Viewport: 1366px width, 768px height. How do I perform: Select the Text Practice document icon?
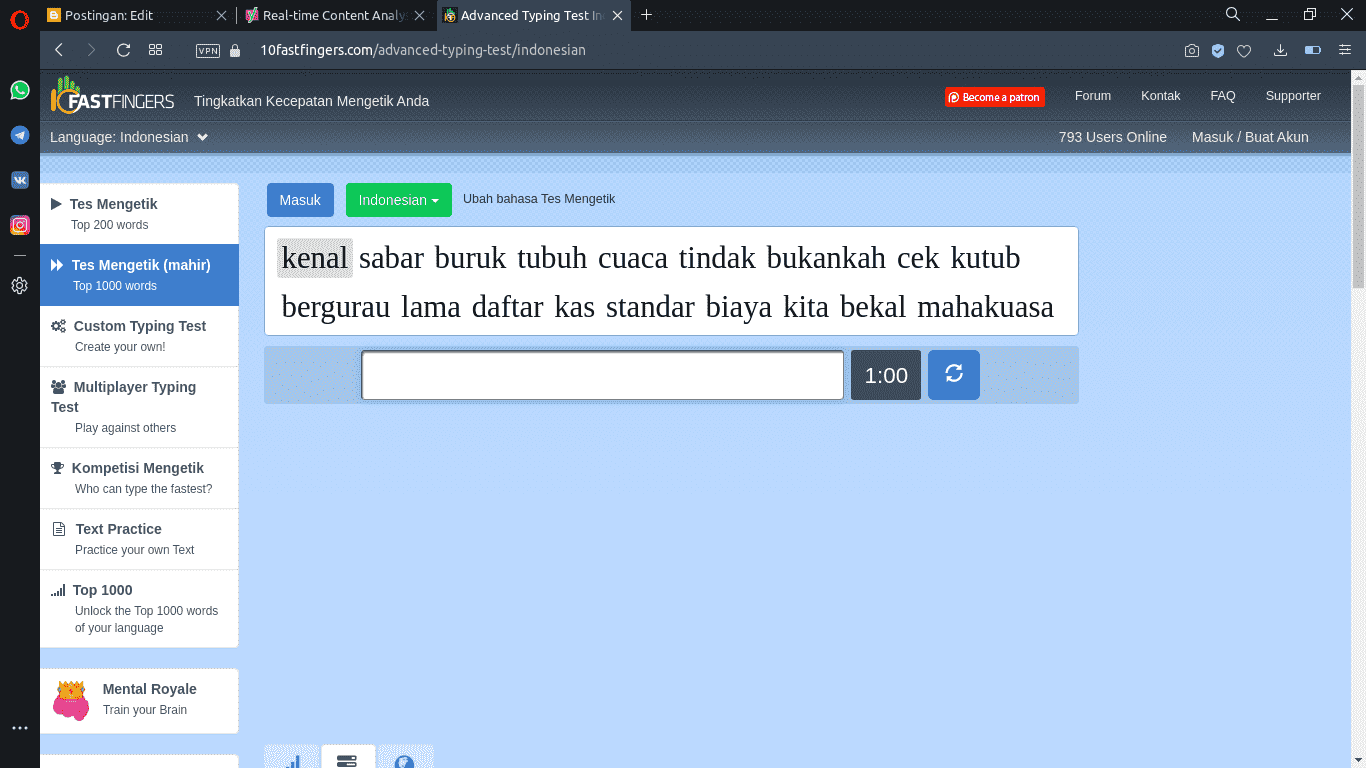59,529
